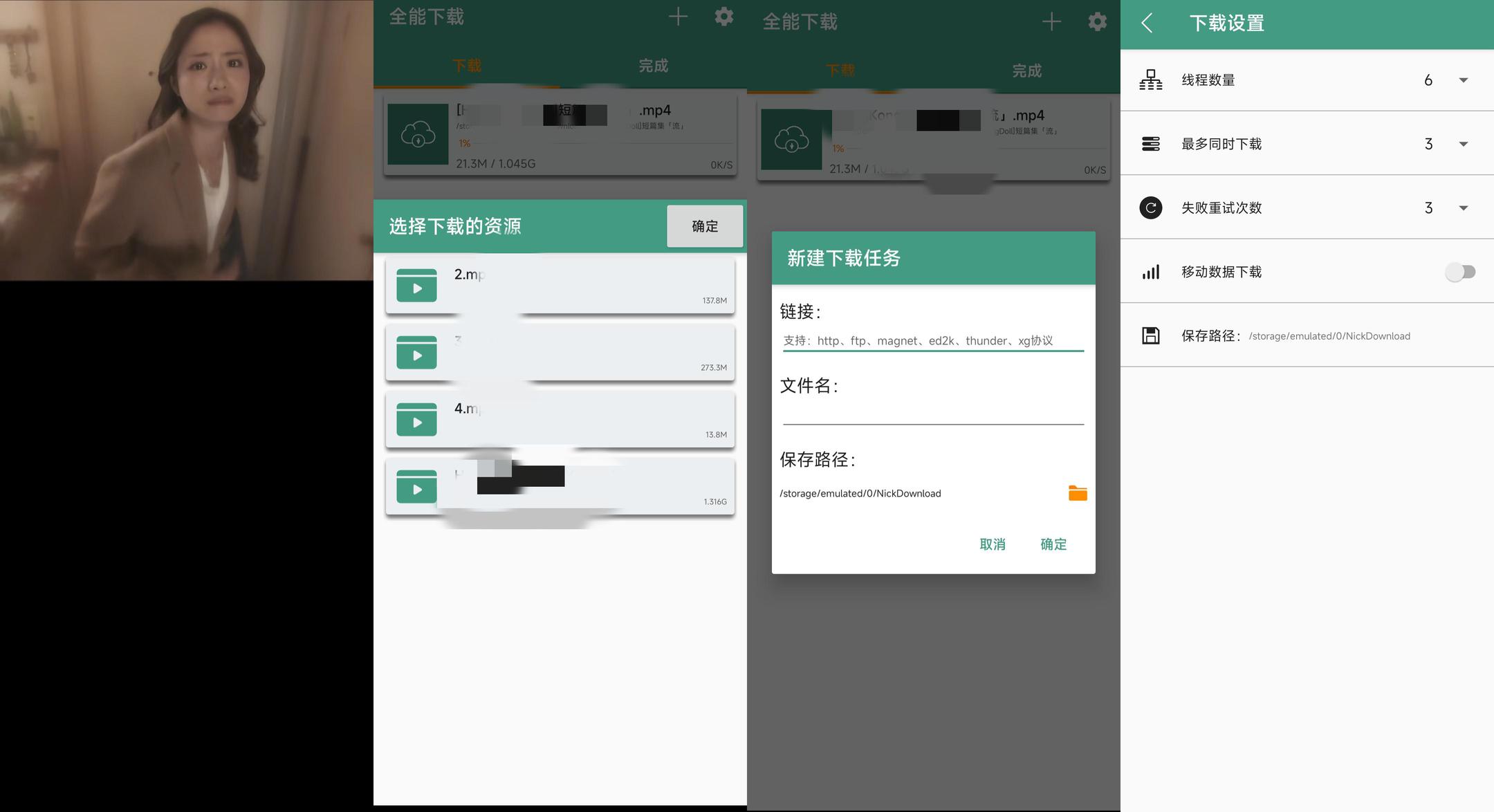Expand the 线程数量 dropdown
This screenshot has width=1494, height=812.
pos(1463,80)
